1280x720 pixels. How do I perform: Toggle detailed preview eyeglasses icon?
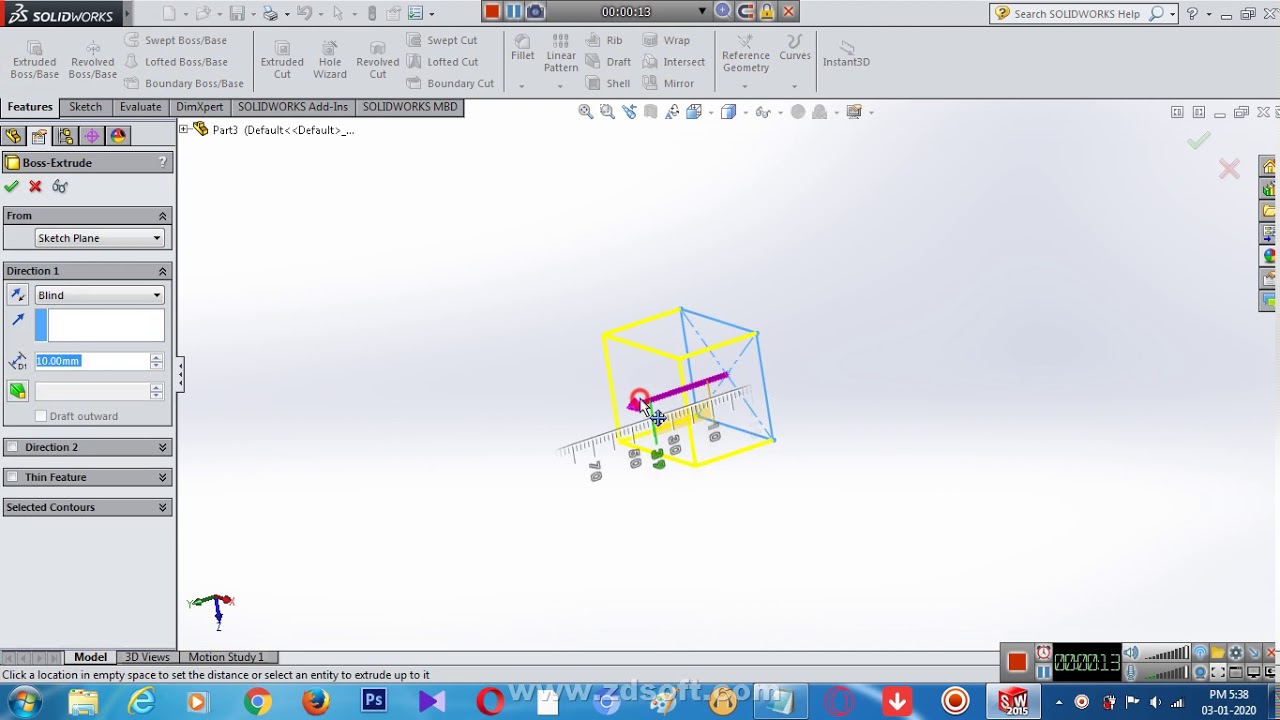coord(60,186)
